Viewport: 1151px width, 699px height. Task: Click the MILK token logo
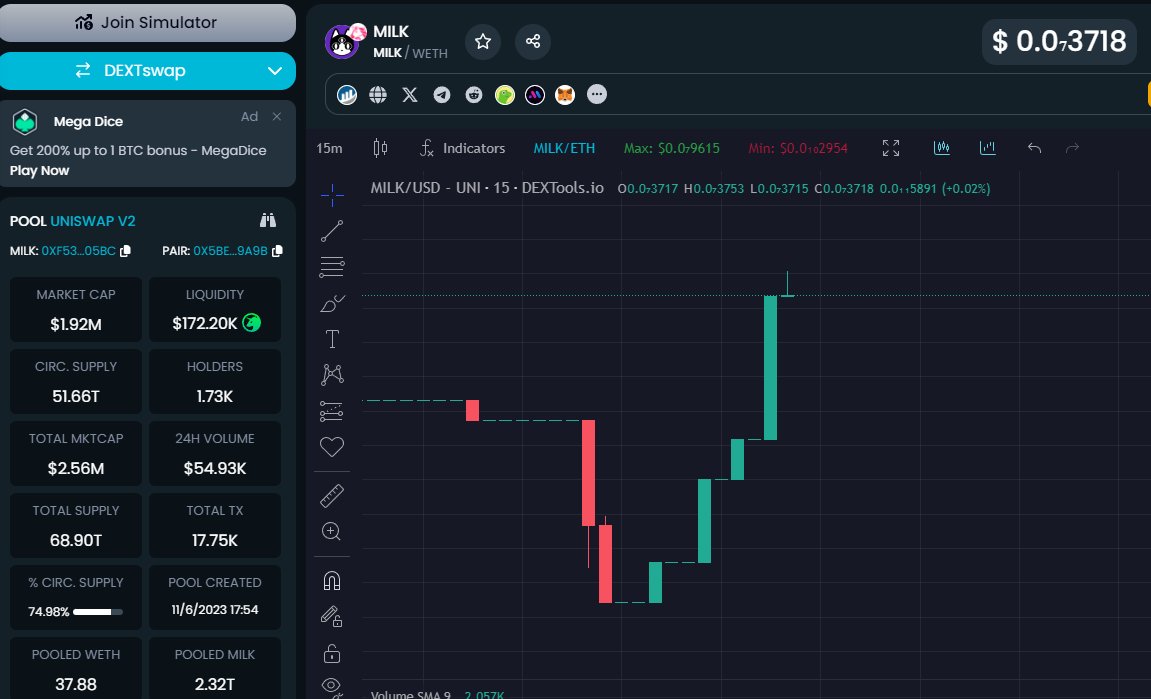click(x=342, y=42)
